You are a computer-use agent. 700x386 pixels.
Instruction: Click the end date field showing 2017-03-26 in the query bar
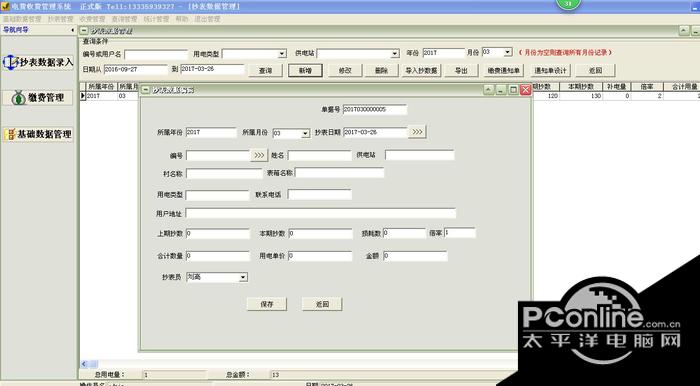click(212, 70)
